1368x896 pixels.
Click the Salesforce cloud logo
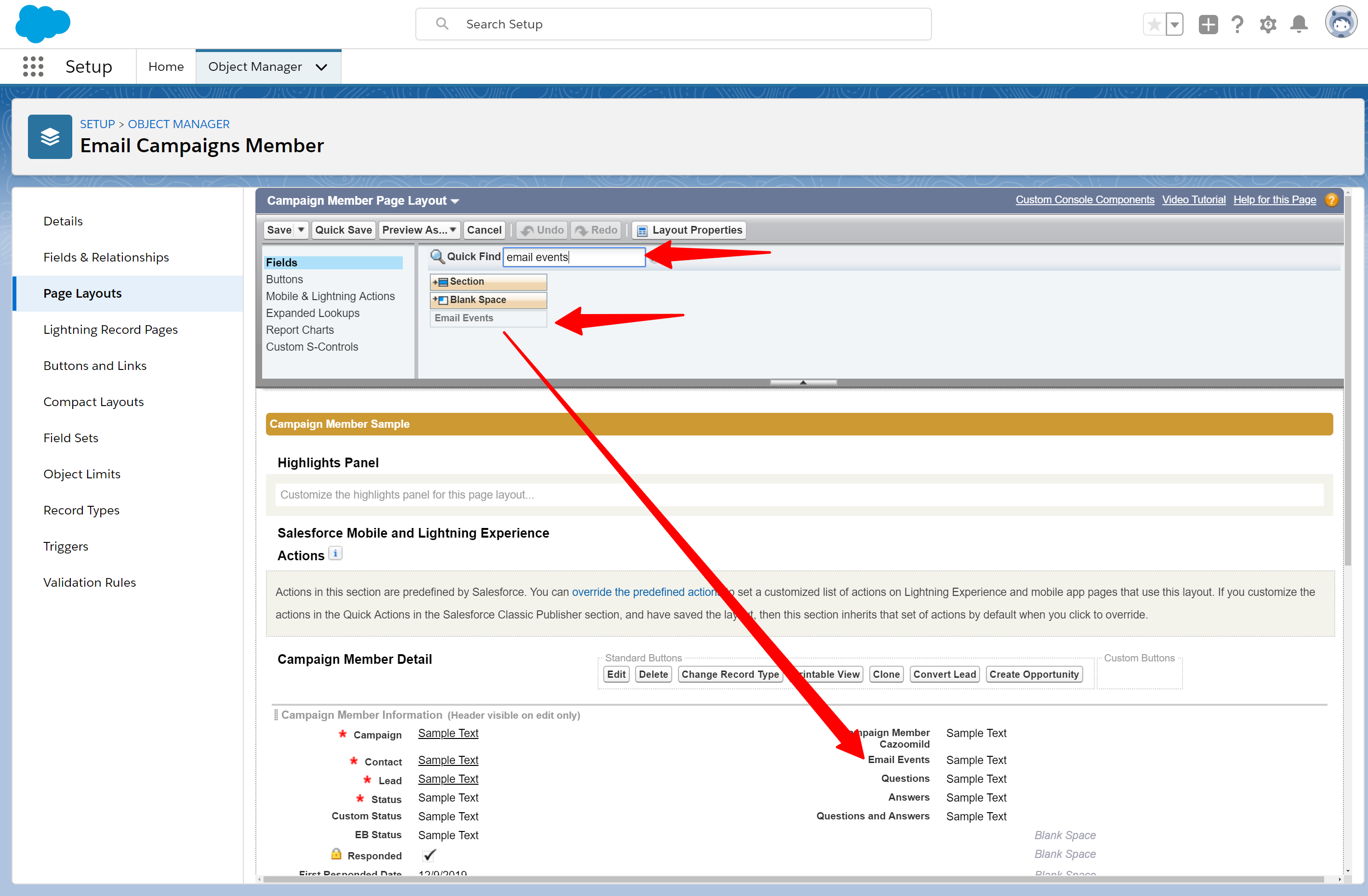[42, 24]
